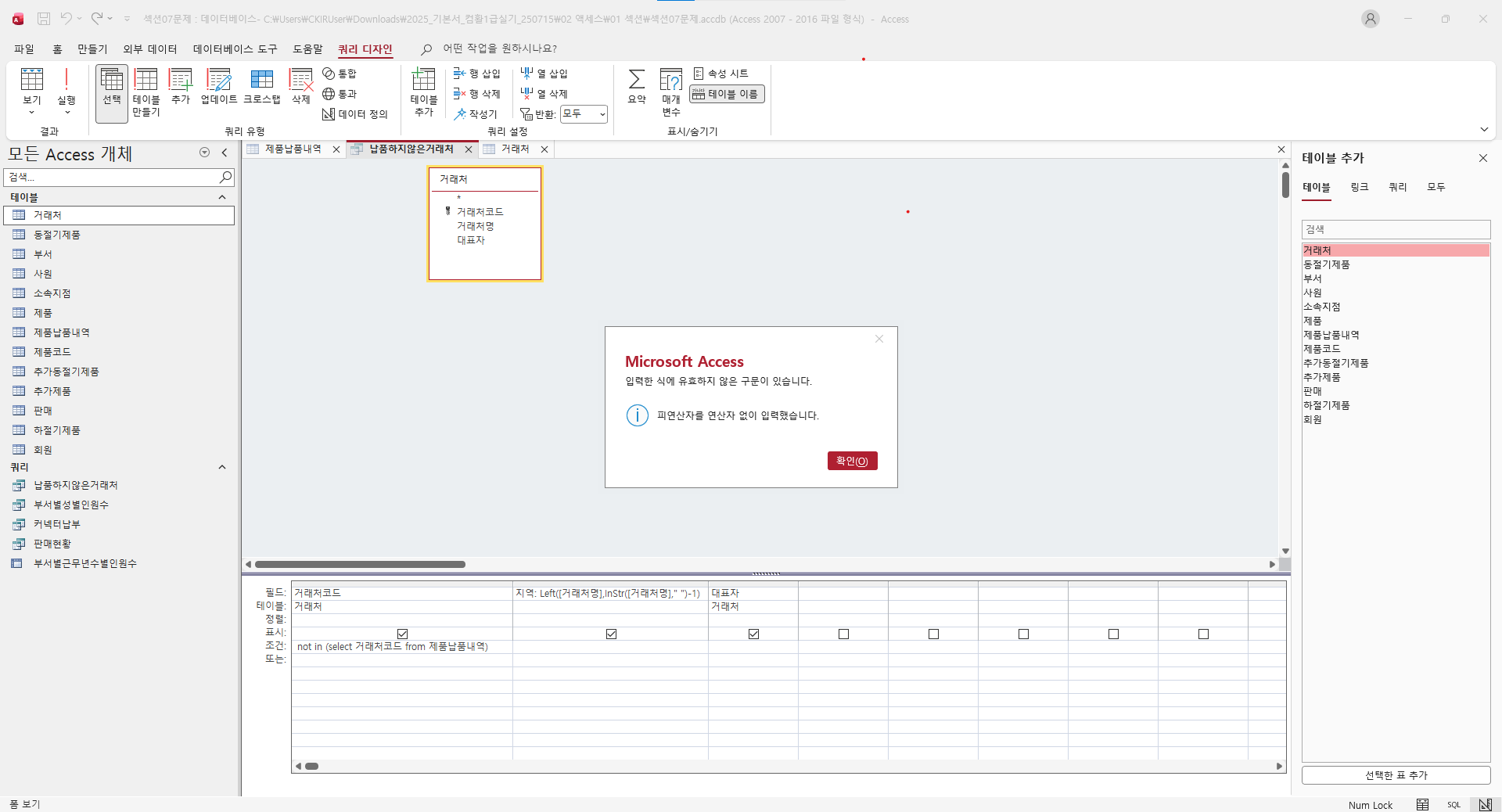Open the 반환 dropdown combo box
Viewport: 1502px width, 812px height.
coord(584,114)
